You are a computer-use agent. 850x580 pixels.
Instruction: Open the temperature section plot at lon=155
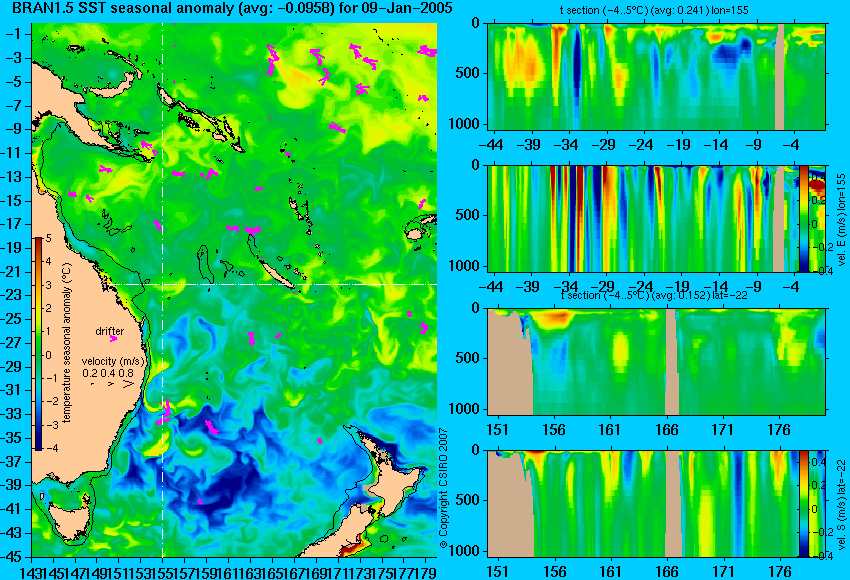click(656, 76)
